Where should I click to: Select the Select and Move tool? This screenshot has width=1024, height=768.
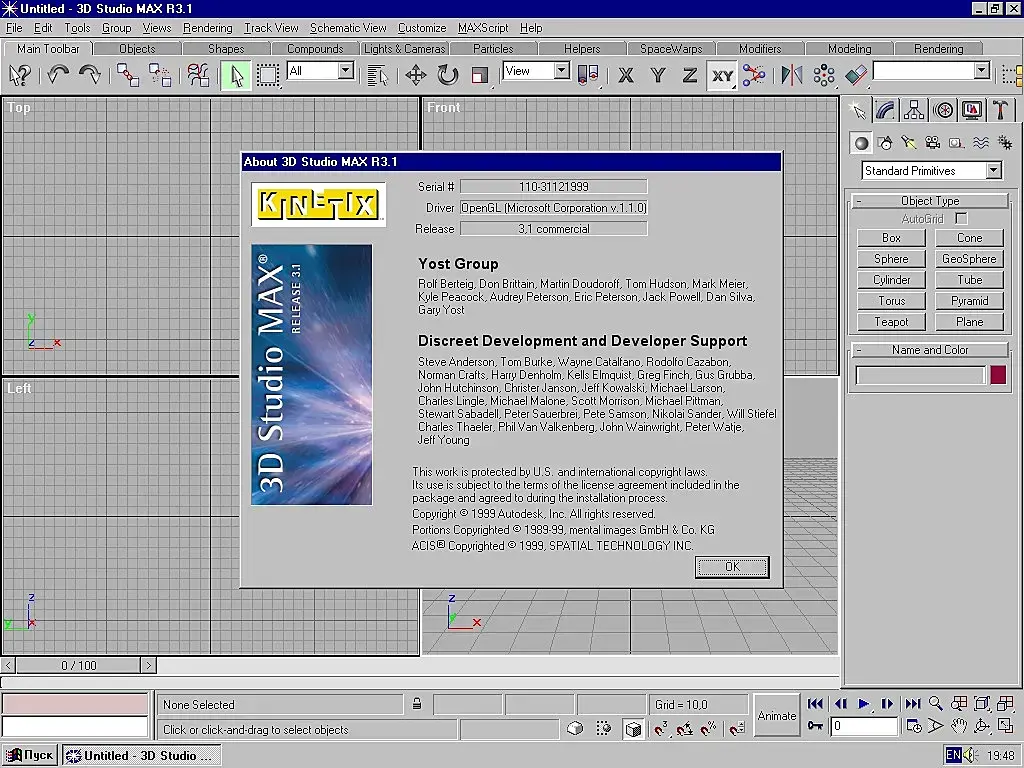416,75
